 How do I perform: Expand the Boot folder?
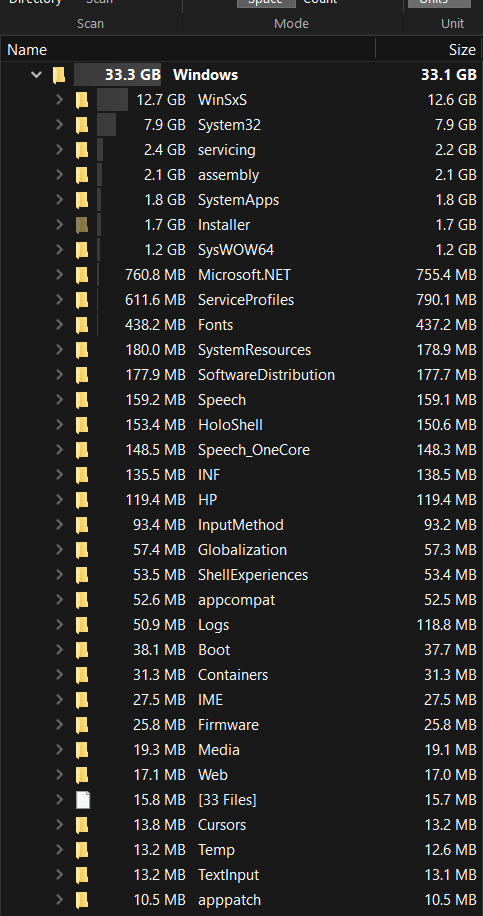(x=59, y=650)
